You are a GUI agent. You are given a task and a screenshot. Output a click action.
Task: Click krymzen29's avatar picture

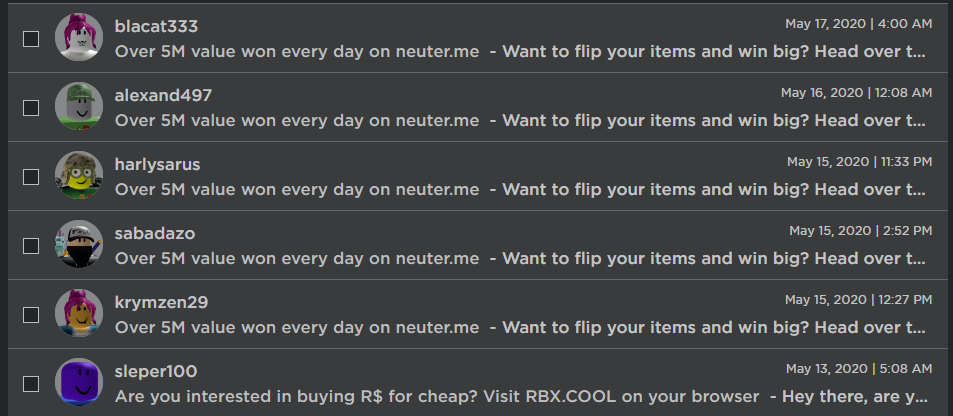(x=79, y=314)
